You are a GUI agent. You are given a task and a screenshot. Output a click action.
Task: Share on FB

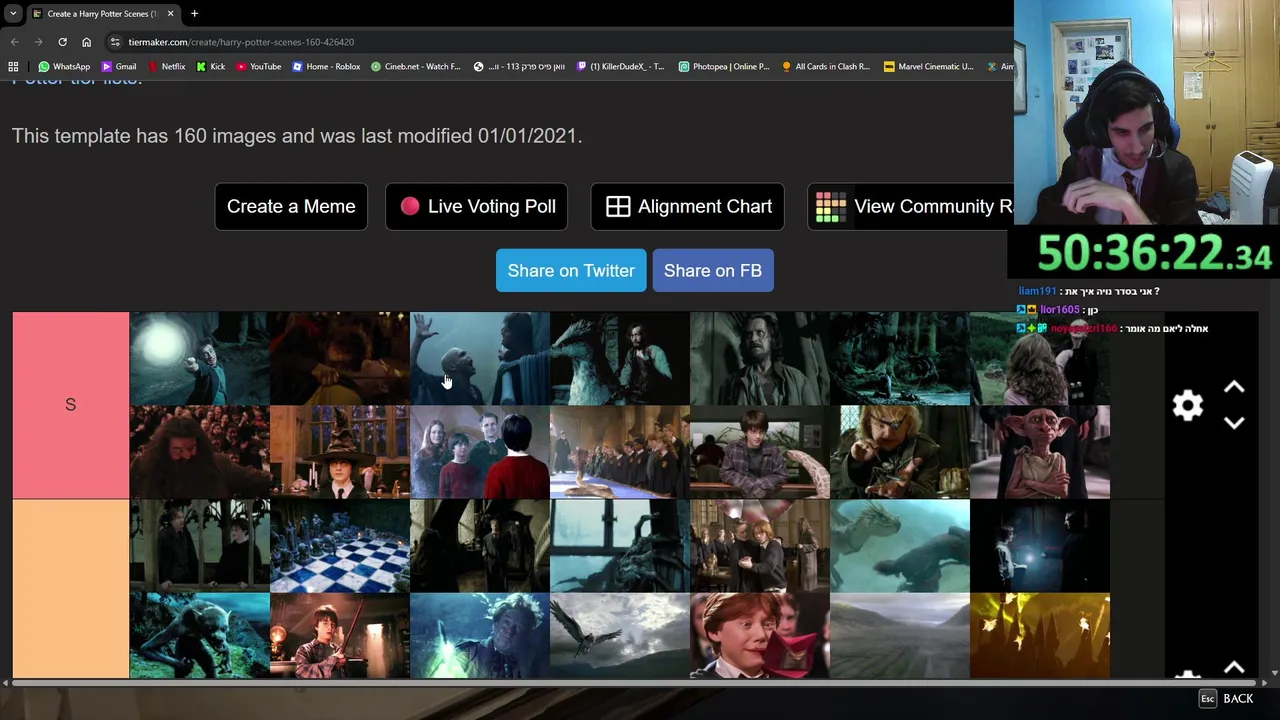(713, 271)
